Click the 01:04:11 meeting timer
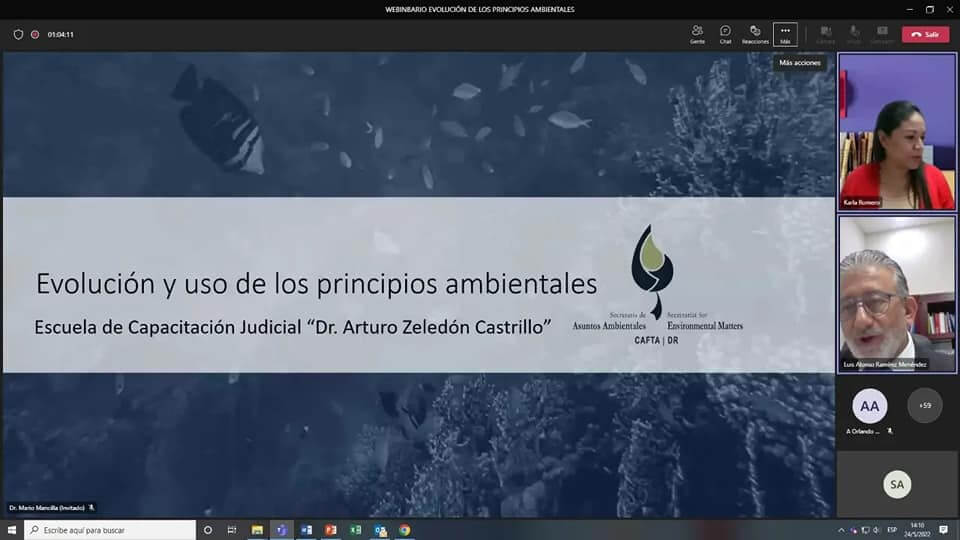This screenshot has width=960, height=540. 61,35
